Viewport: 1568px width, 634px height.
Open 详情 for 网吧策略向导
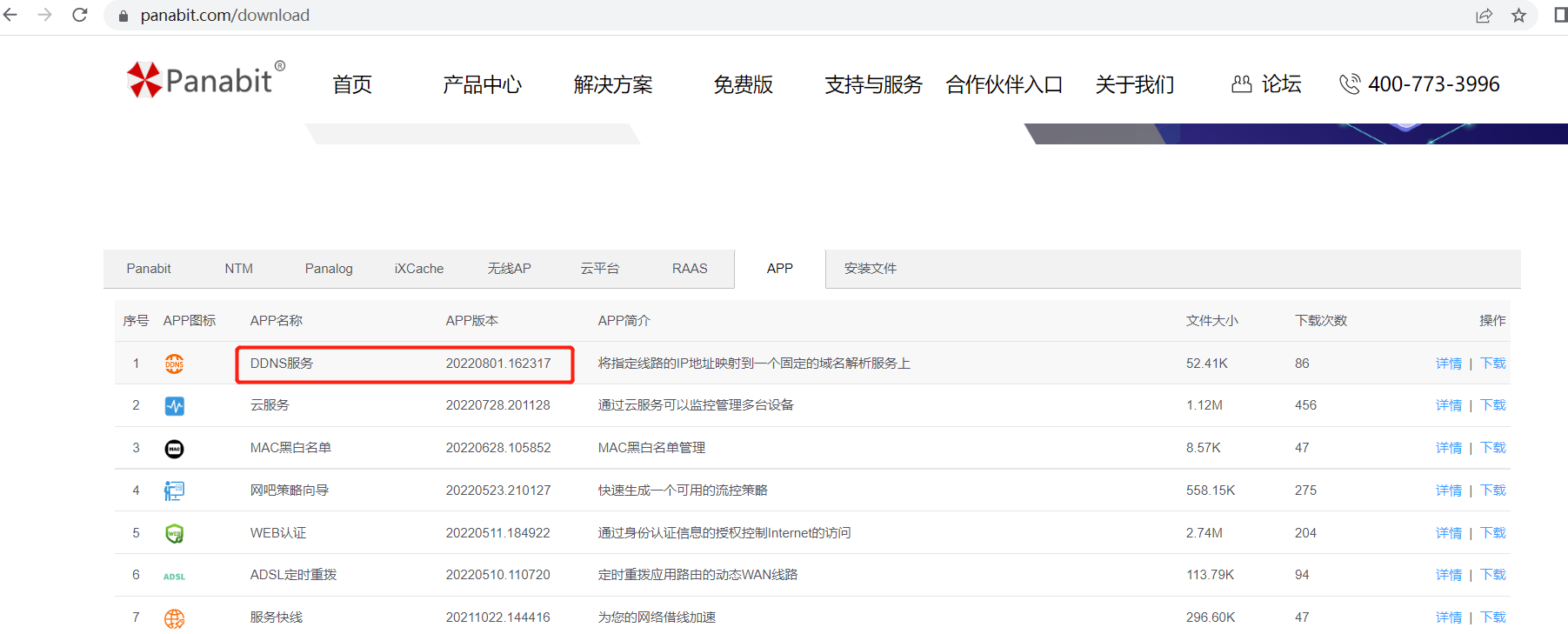(1449, 491)
